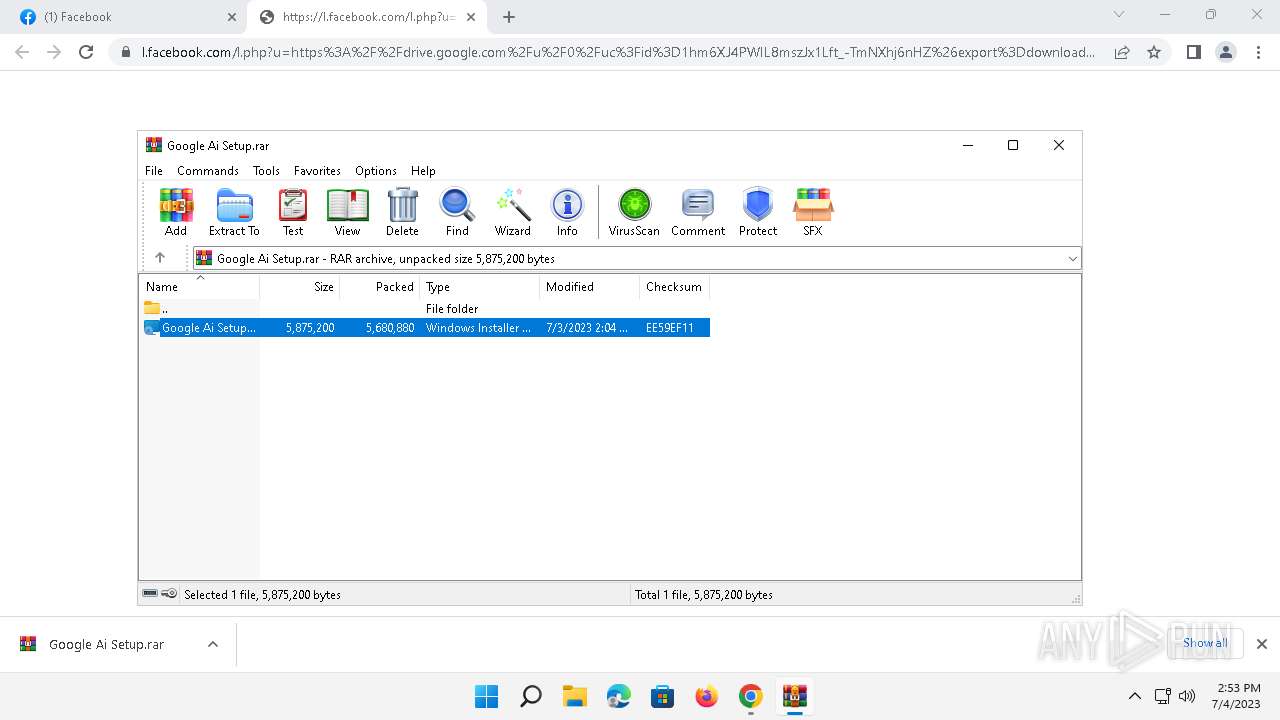Switch to WinRAR on taskbar
Screen dimensions: 1280x720
tap(795, 697)
